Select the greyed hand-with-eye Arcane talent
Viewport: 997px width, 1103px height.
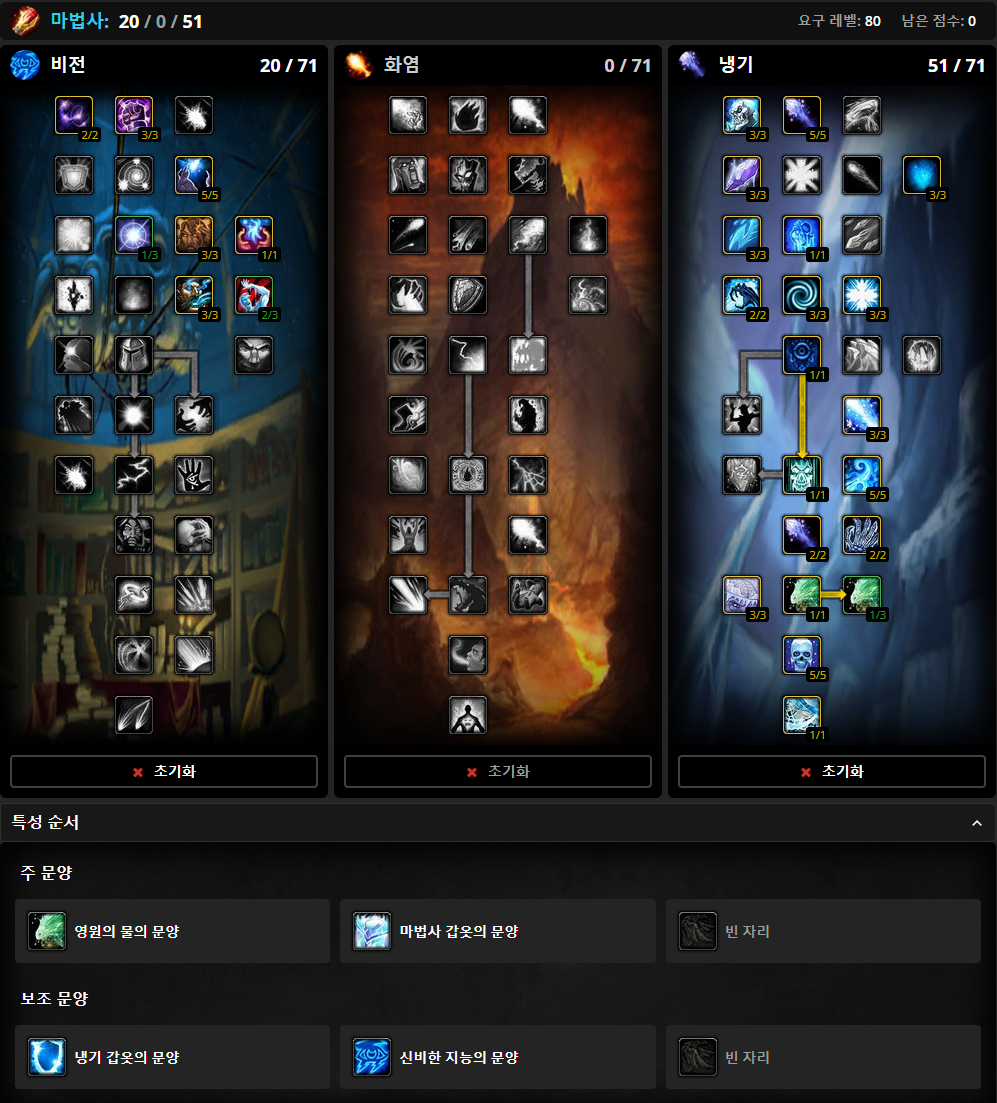coord(193,475)
